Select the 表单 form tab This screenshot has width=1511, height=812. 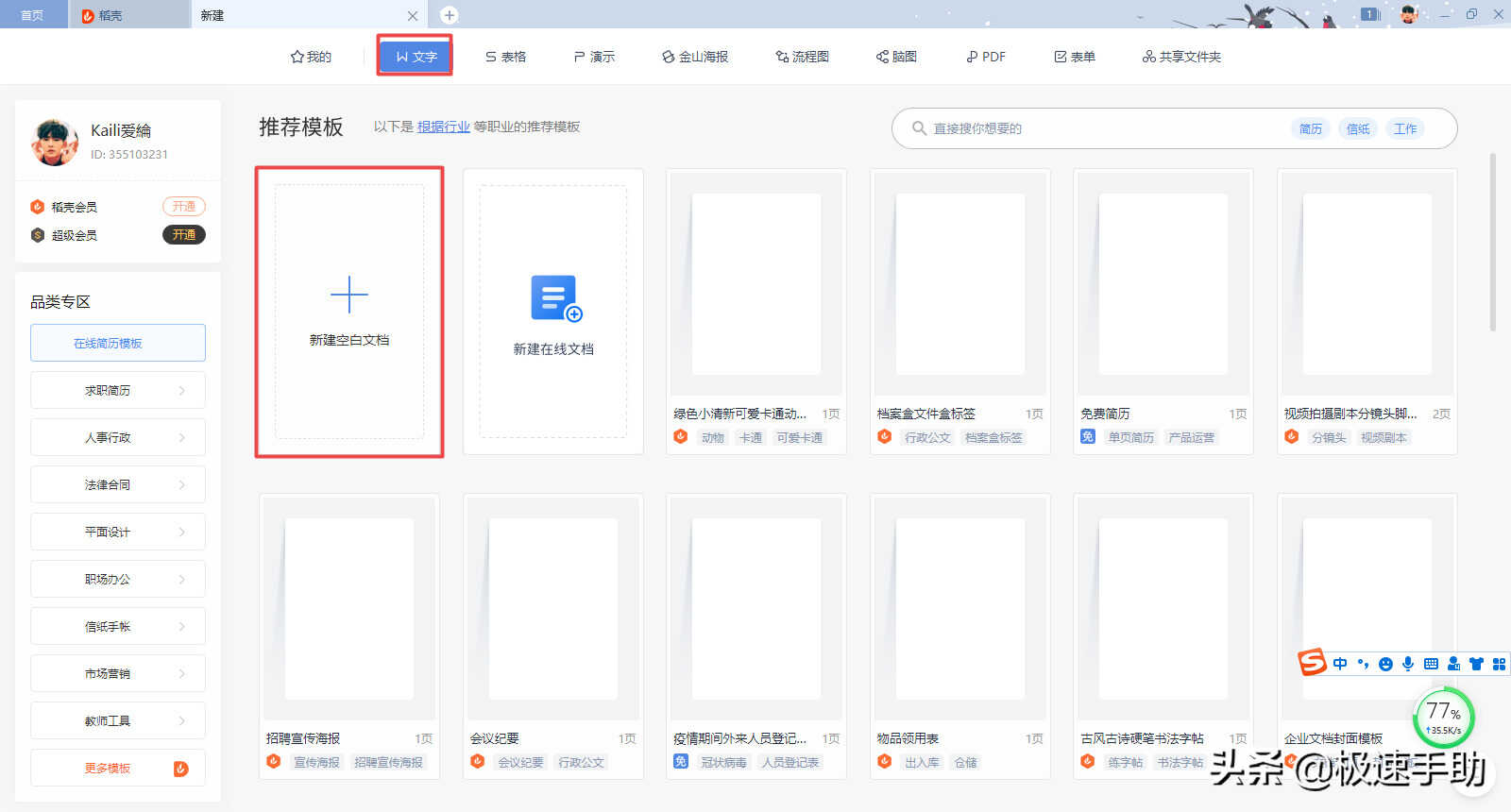(x=1075, y=57)
